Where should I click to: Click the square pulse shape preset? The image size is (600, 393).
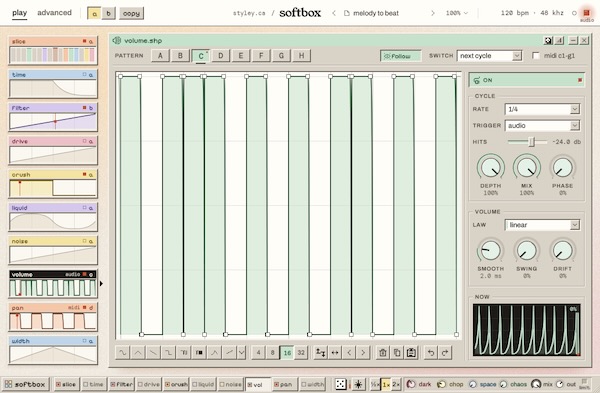tap(199, 352)
